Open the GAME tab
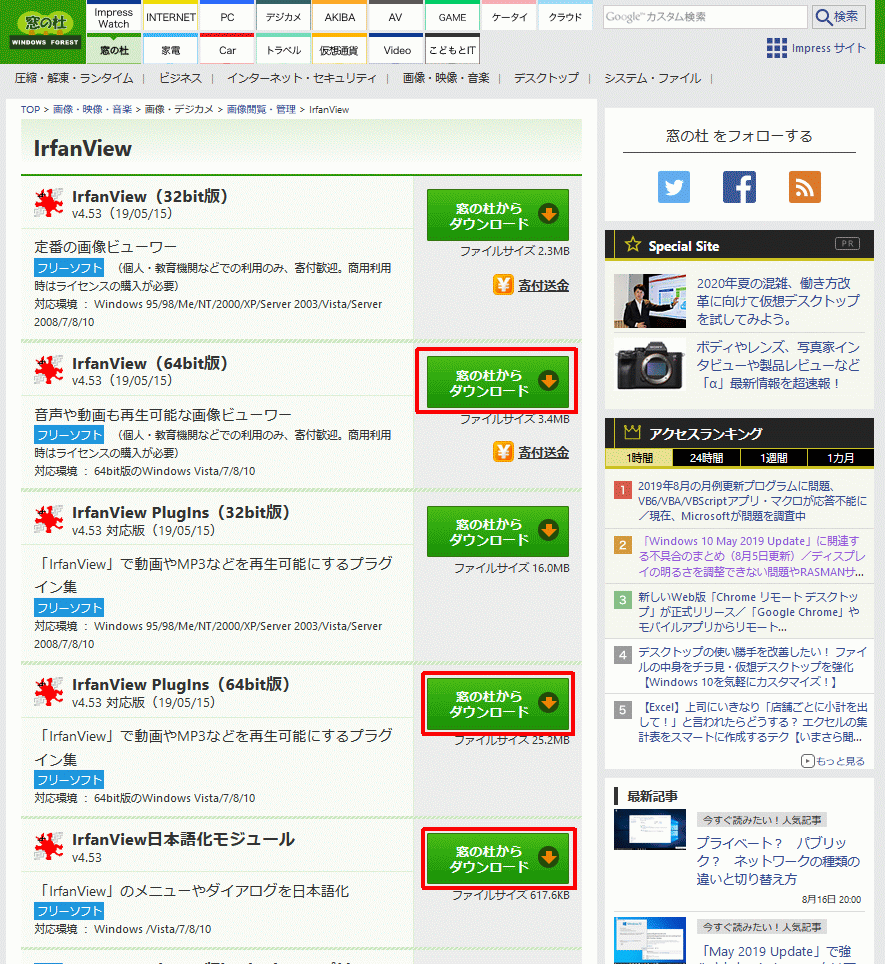This screenshot has height=964, width=885. point(452,17)
